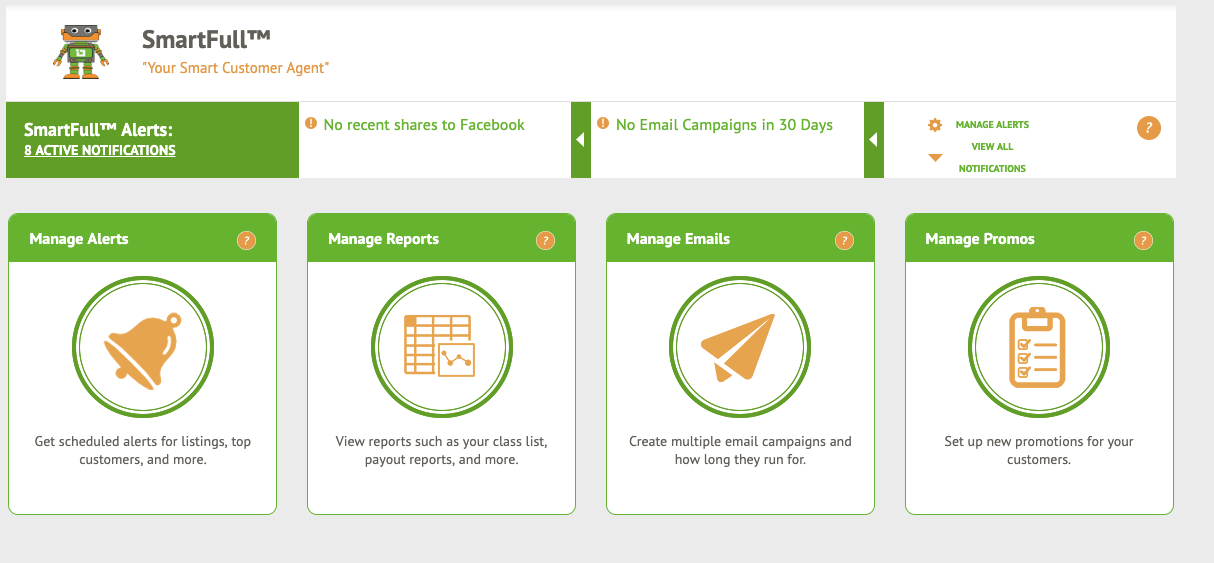Open the spreadsheet chart icon for reports

coord(441,345)
